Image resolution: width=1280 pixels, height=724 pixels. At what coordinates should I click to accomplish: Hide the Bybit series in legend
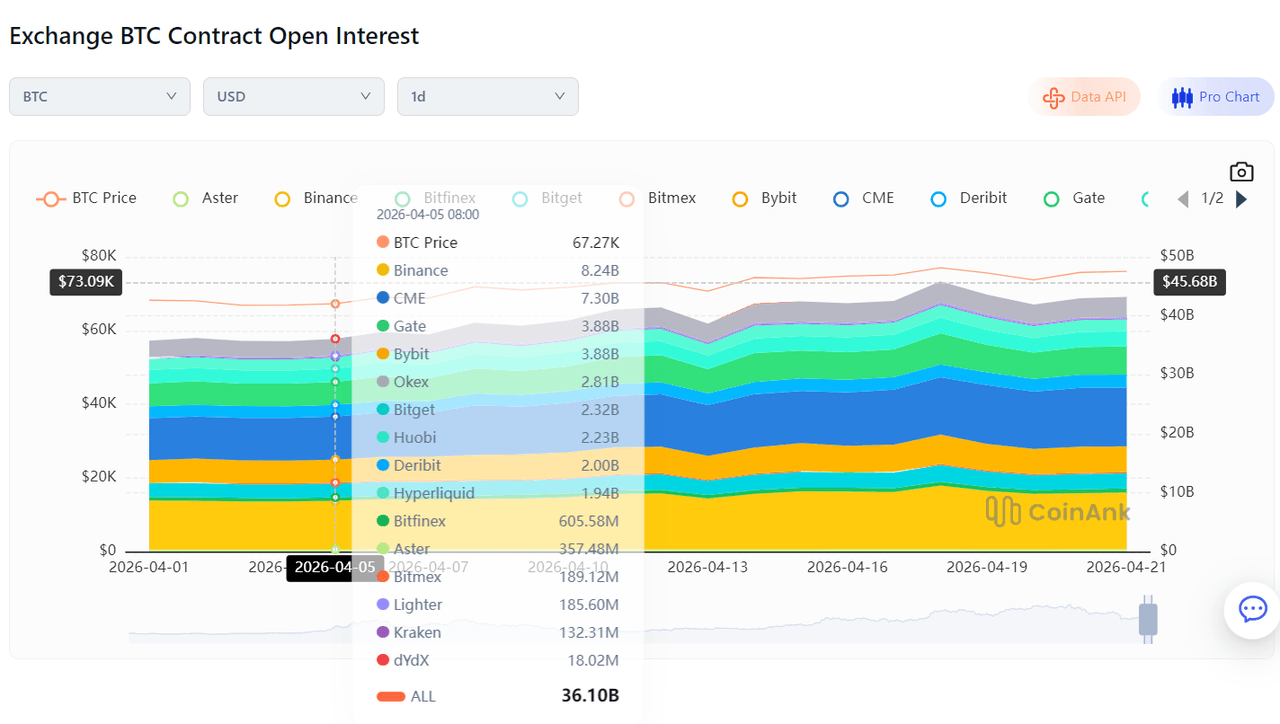[765, 198]
